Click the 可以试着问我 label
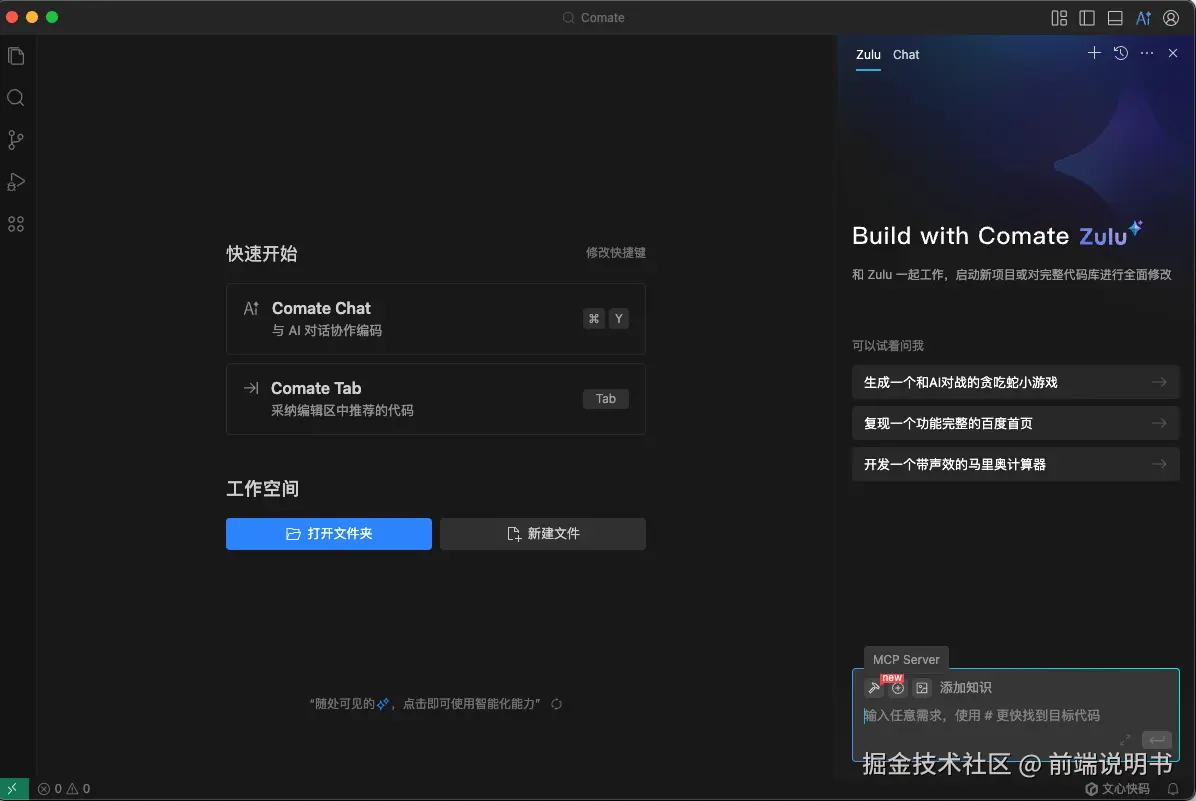This screenshot has width=1196, height=801. tap(888, 346)
